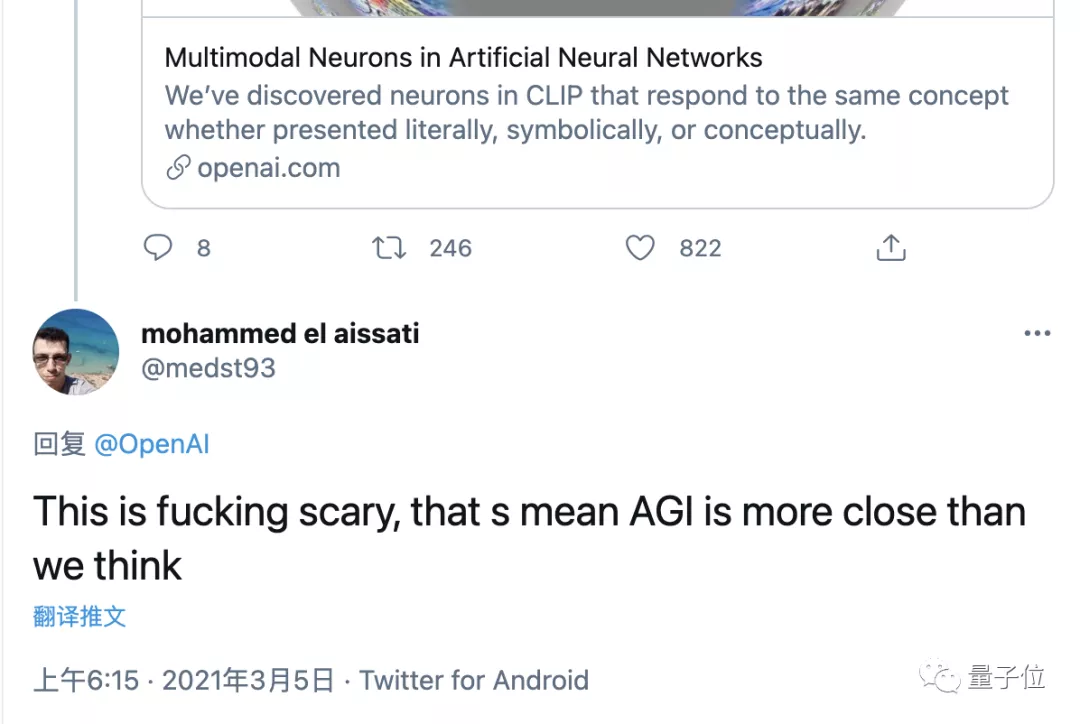This screenshot has height=724, width=1080.
Task: Open the share upload icon
Action: (891, 248)
